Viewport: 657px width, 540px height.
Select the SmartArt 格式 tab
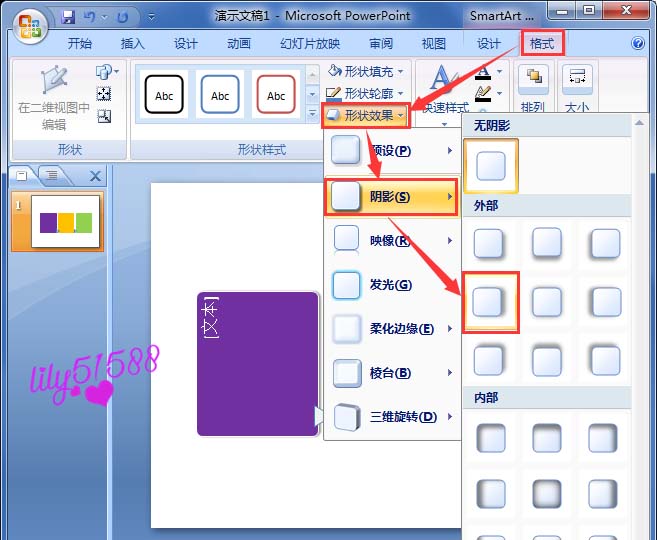pos(542,43)
